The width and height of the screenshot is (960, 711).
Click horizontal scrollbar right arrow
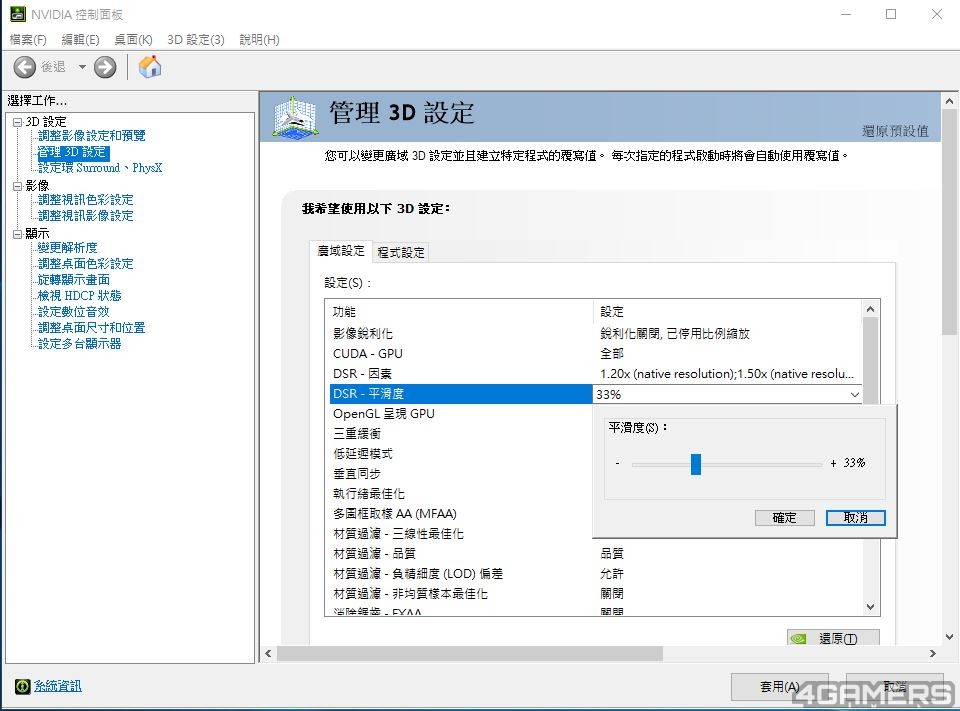point(933,653)
